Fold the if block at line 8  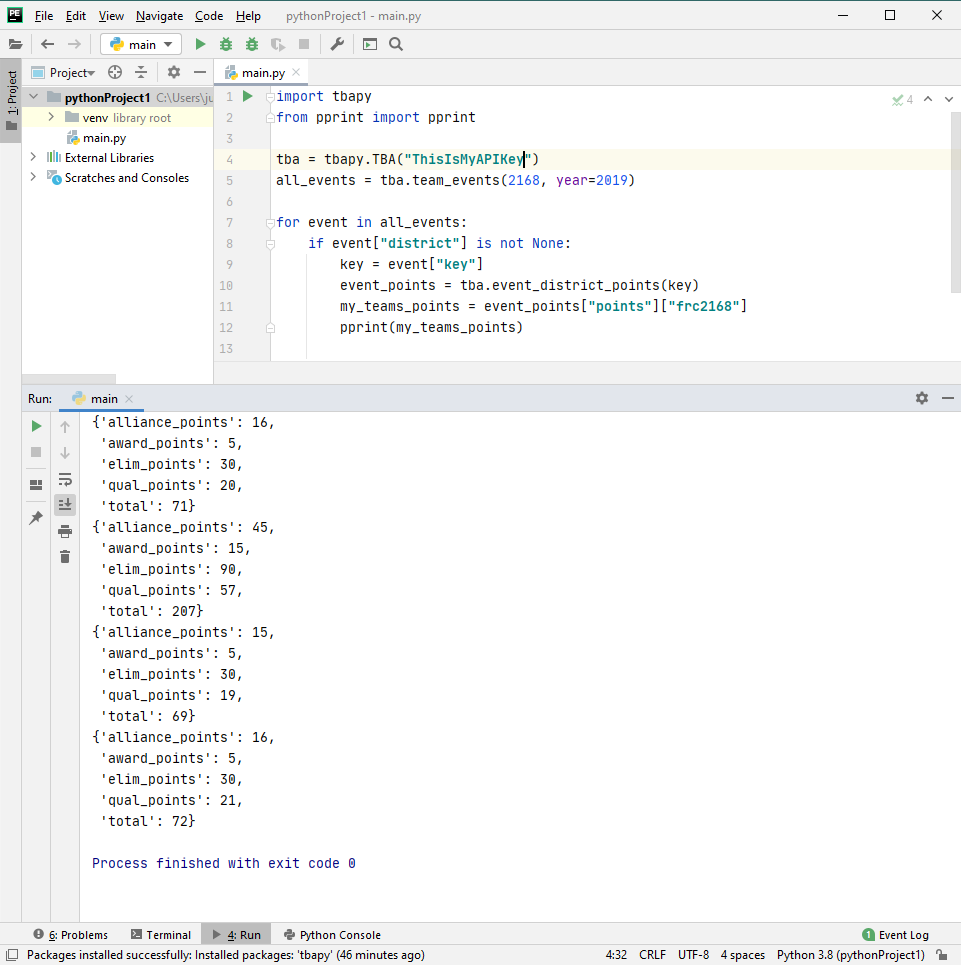(269, 244)
